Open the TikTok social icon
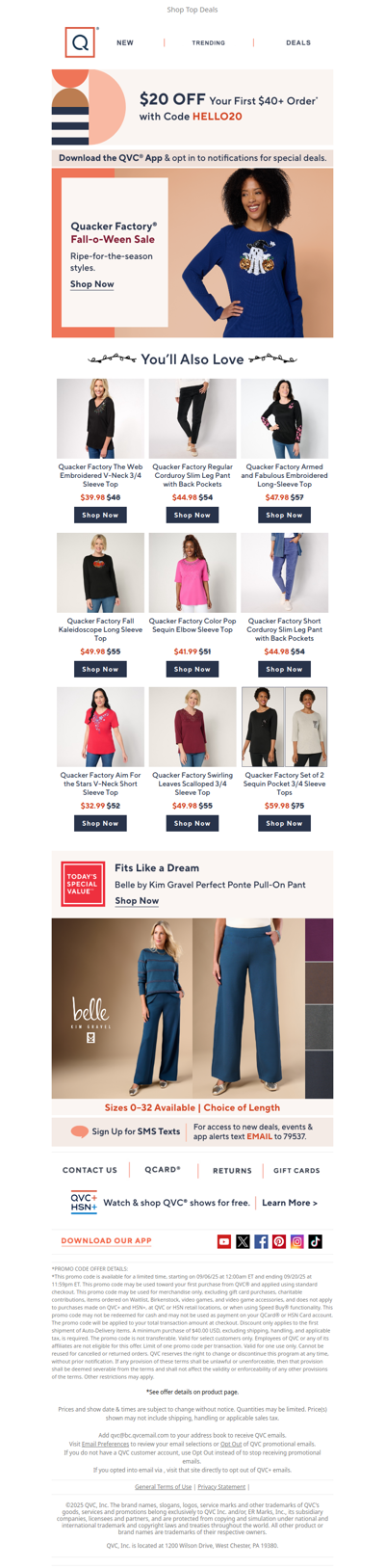This screenshot has width=385, height=1568. tap(316, 1241)
